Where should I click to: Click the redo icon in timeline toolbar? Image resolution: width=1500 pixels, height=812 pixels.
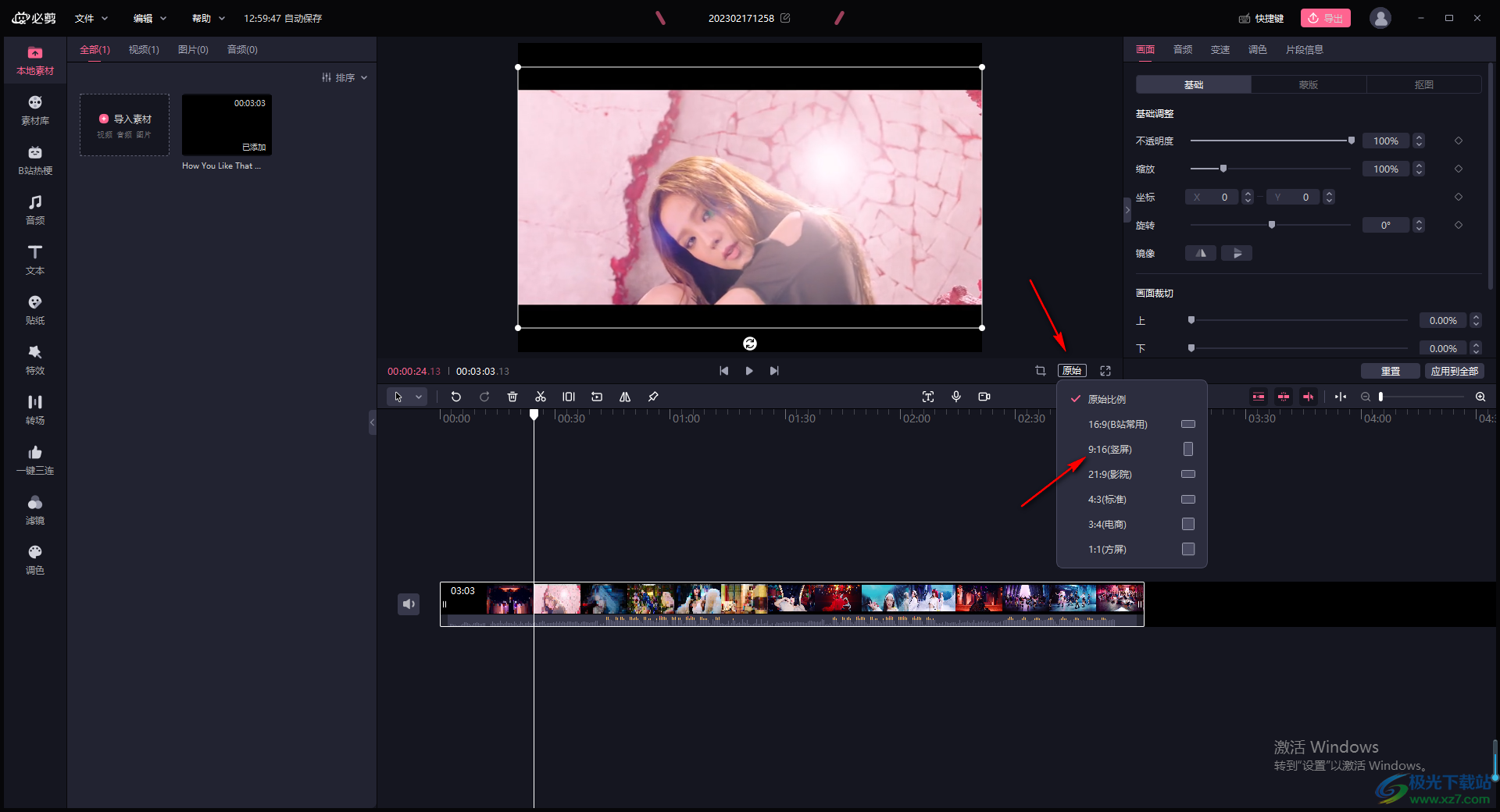tap(484, 397)
